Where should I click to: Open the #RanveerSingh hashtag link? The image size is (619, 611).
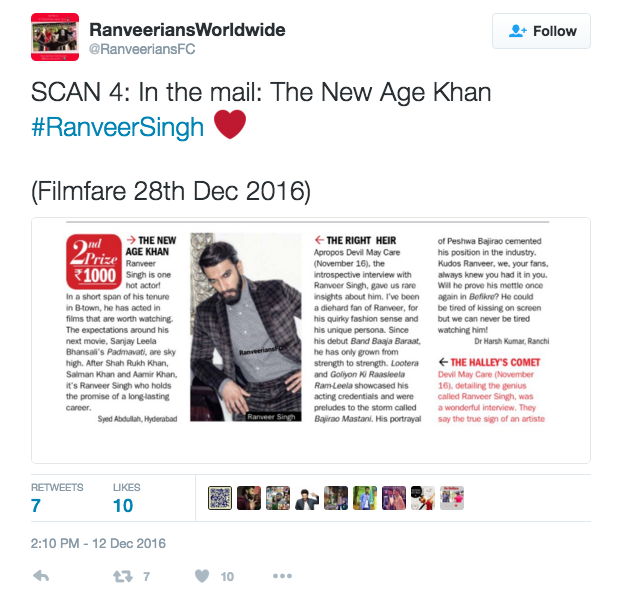(117, 127)
